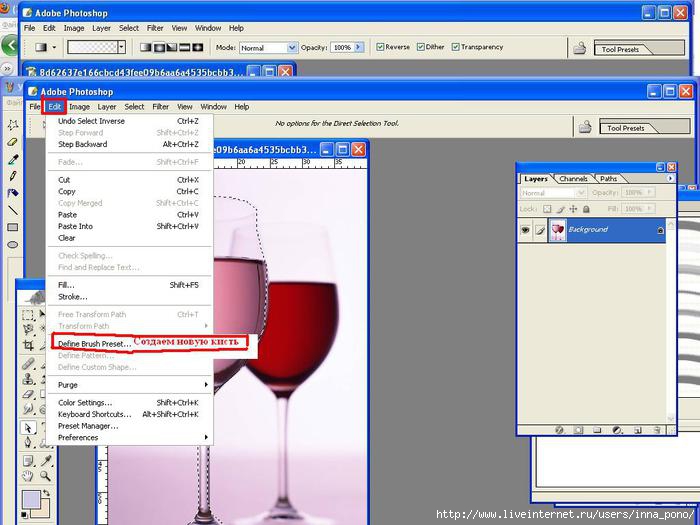
Task: Delete layer trash icon
Action: [657, 430]
